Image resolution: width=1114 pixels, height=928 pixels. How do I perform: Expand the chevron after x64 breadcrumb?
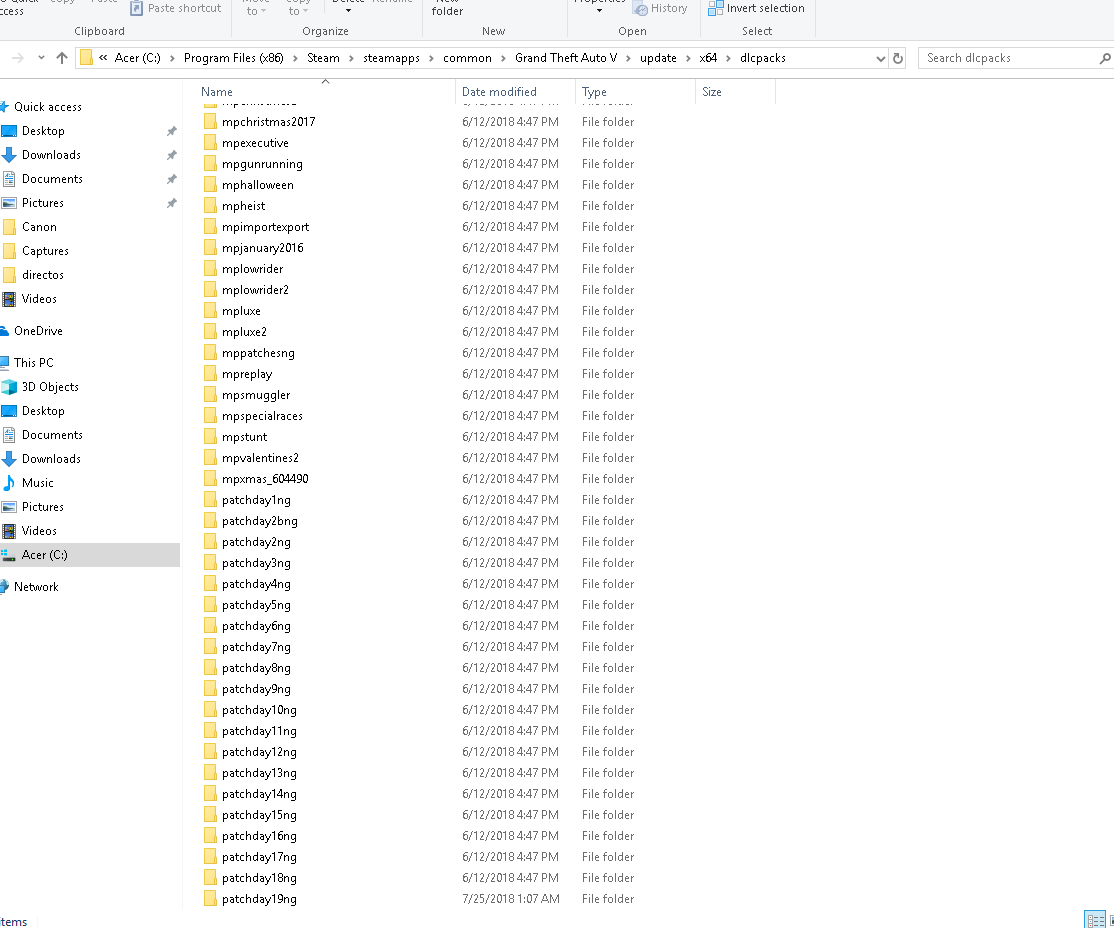click(x=728, y=58)
